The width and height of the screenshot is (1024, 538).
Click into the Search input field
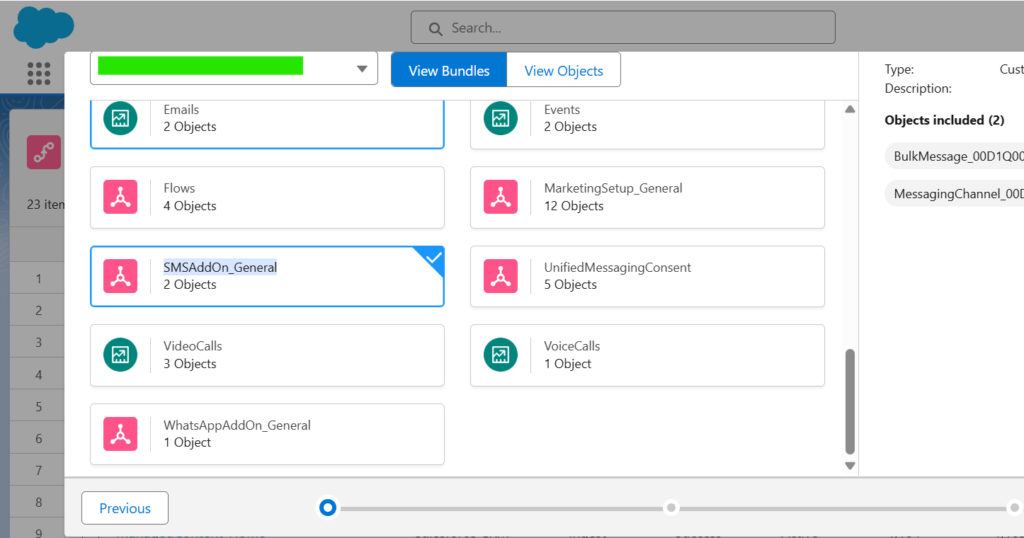tap(623, 27)
